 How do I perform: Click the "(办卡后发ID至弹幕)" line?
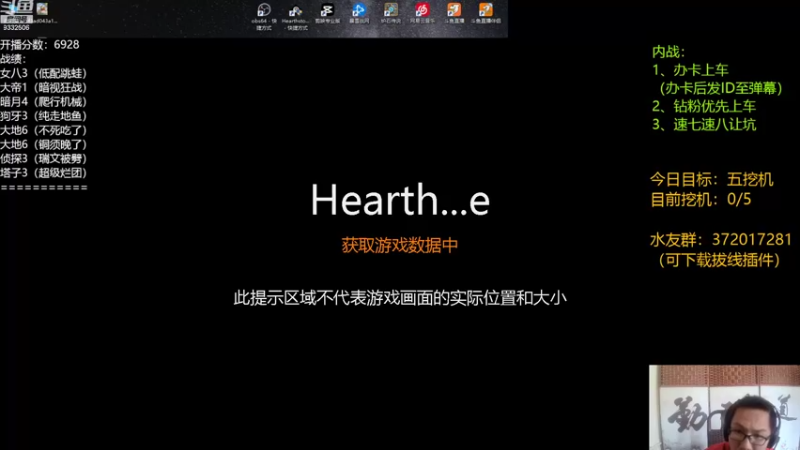pos(720,88)
